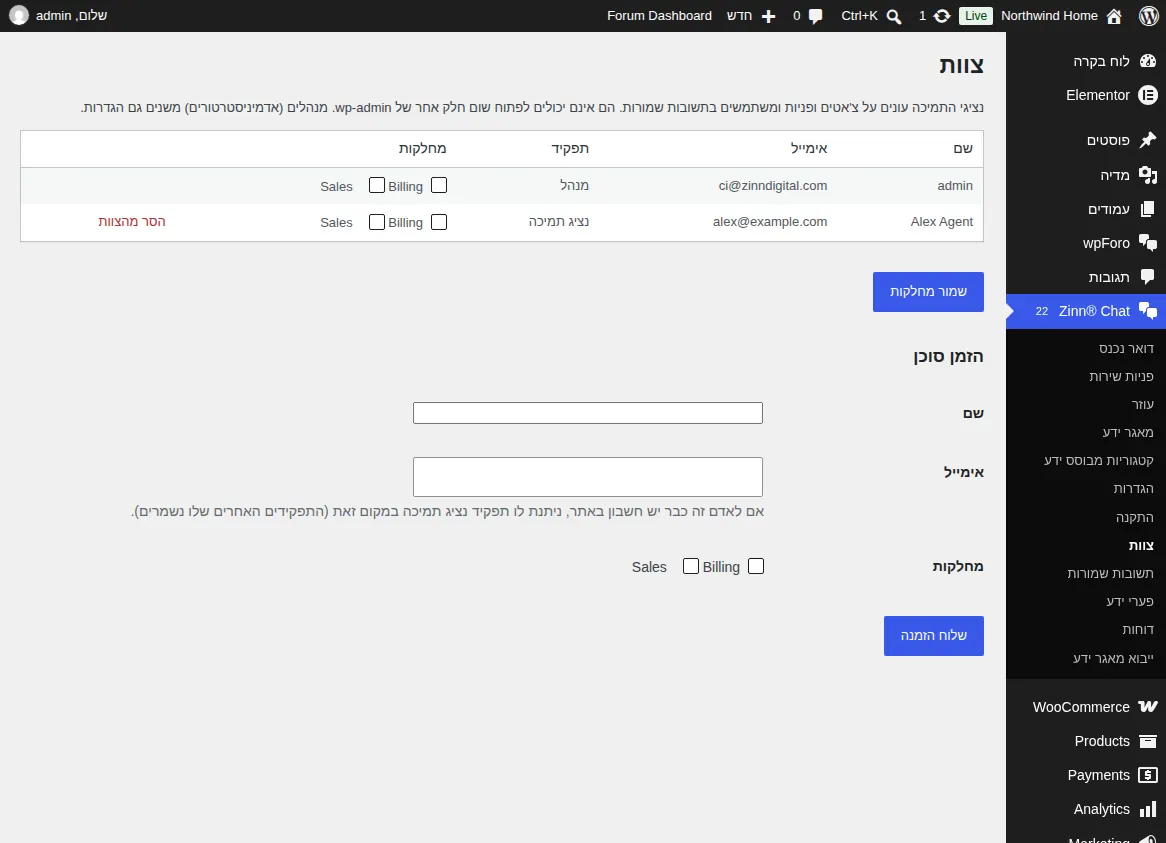Image resolution: width=1166 pixels, height=843 pixels.
Task: Click the Live status badge
Action: coord(976,16)
